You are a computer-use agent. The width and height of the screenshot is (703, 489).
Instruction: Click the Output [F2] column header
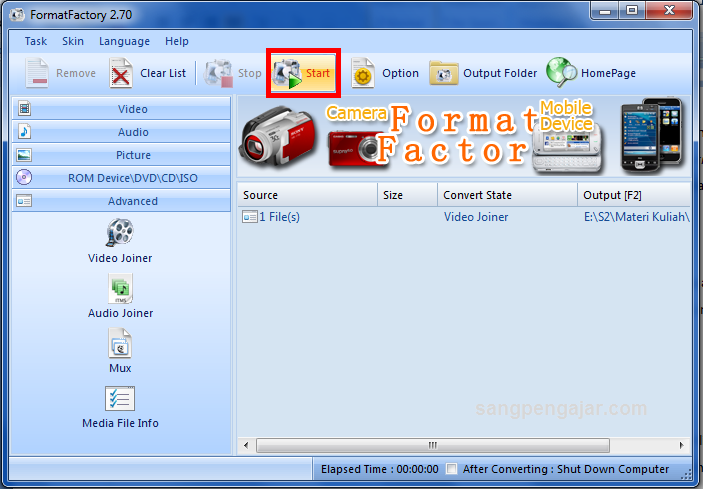point(634,195)
